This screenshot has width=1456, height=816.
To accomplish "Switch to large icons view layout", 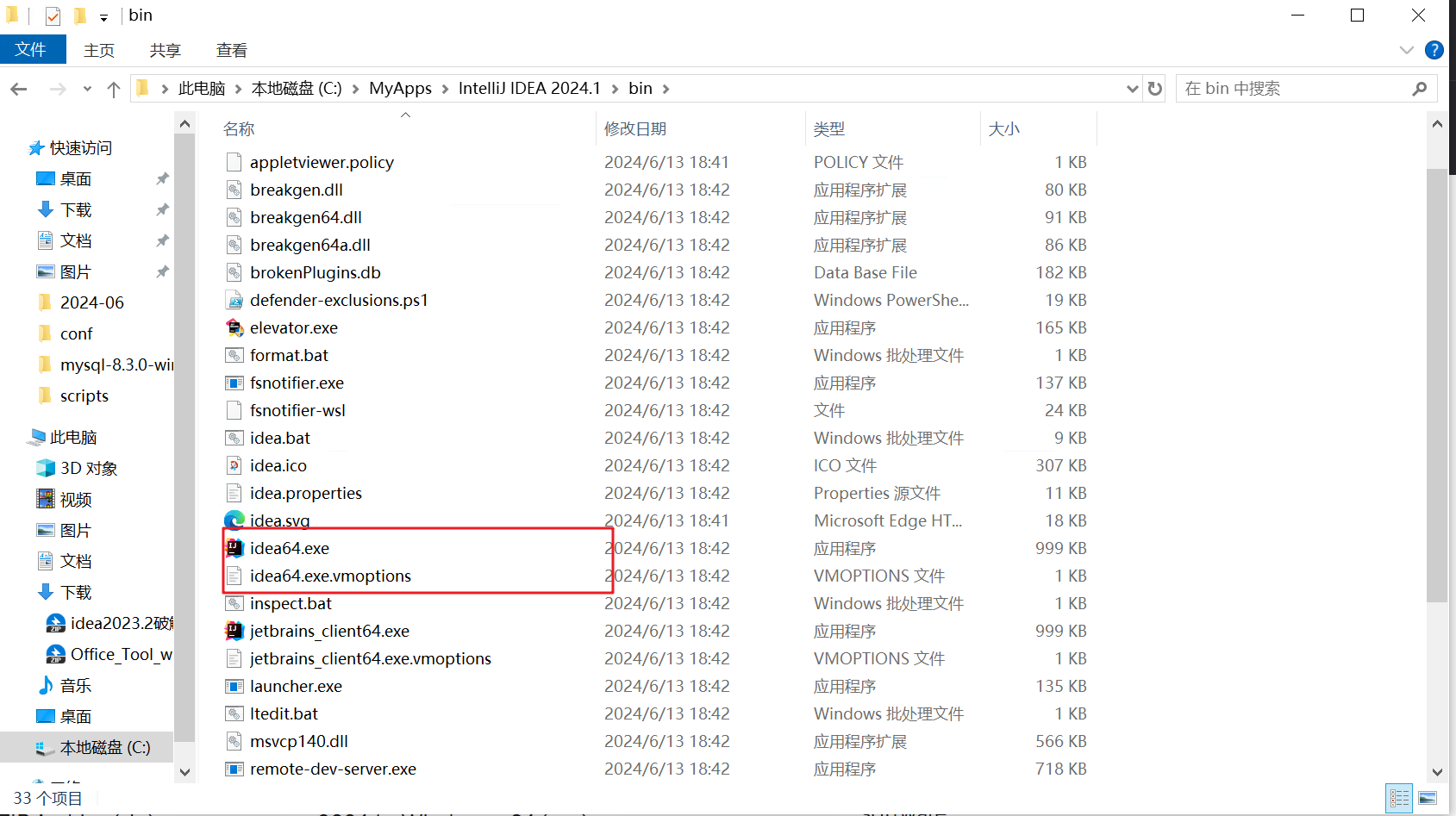I will (1428, 798).
